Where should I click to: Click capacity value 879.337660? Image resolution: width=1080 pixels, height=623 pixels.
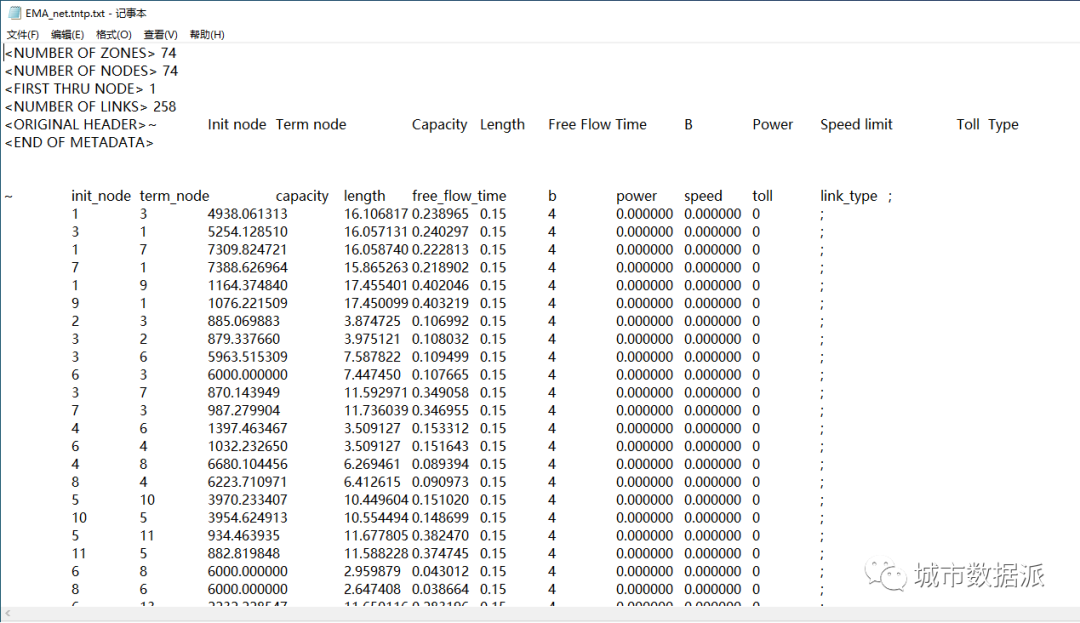click(244, 339)
